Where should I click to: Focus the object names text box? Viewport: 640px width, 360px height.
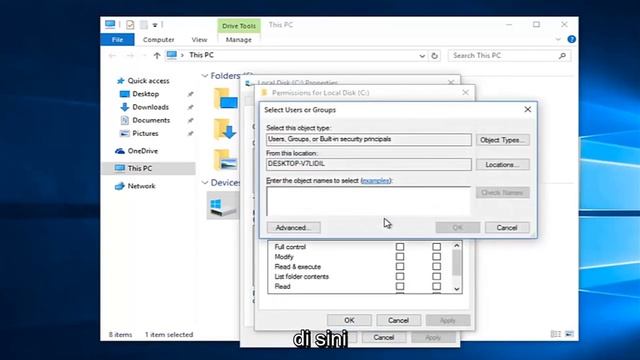click(x=369, y=201)
